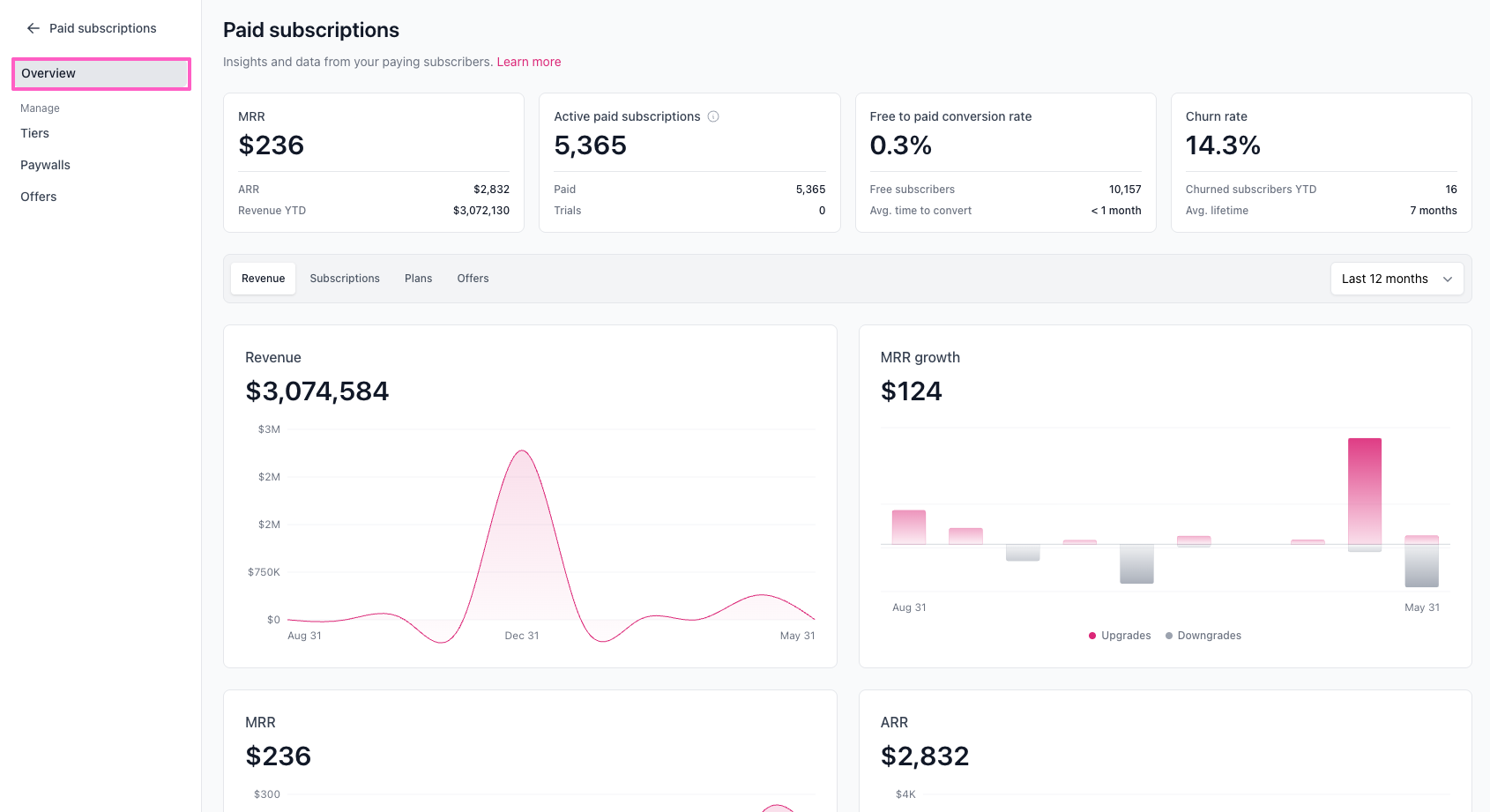The width and height of the screenshot is (1490, 812).
Task: Open the Learn more link
Action: pos(529,62)
